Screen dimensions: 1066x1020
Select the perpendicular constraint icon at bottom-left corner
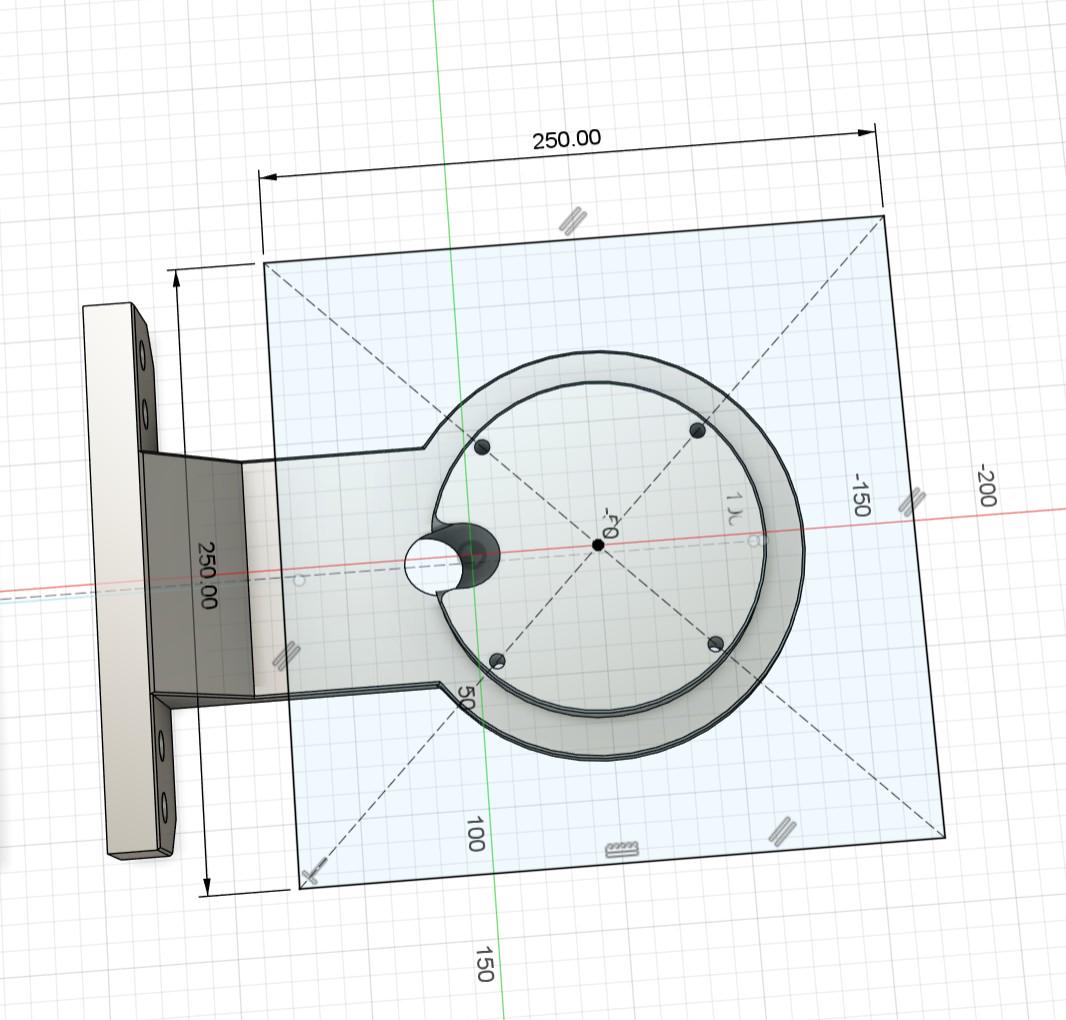(313, 872)
